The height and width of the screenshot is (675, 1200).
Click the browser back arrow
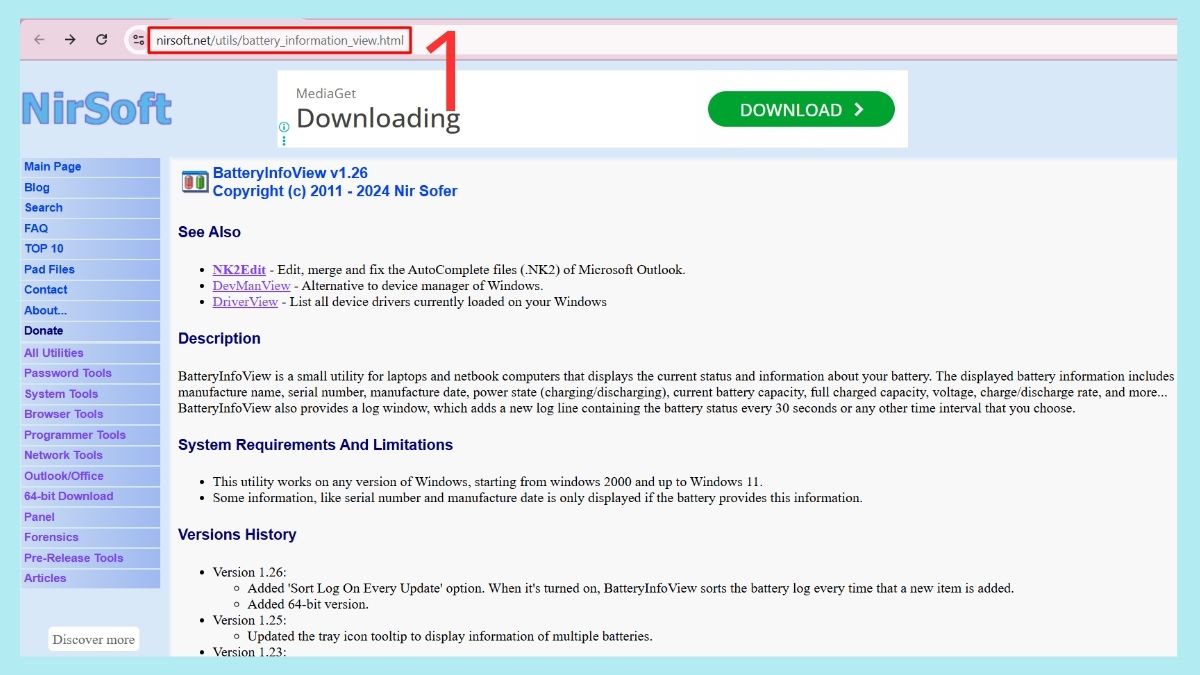tap(39, 40)
